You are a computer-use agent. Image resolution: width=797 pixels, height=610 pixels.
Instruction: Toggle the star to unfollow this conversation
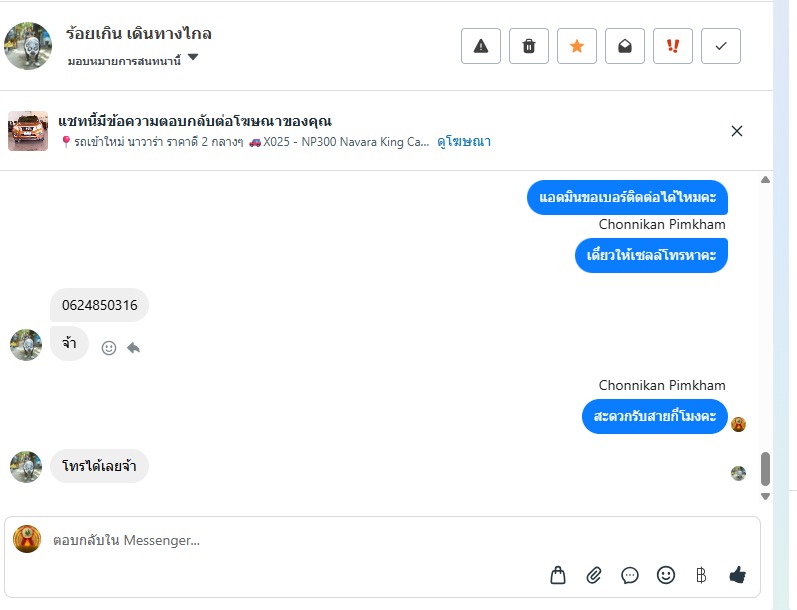click(x=577, y=46)
